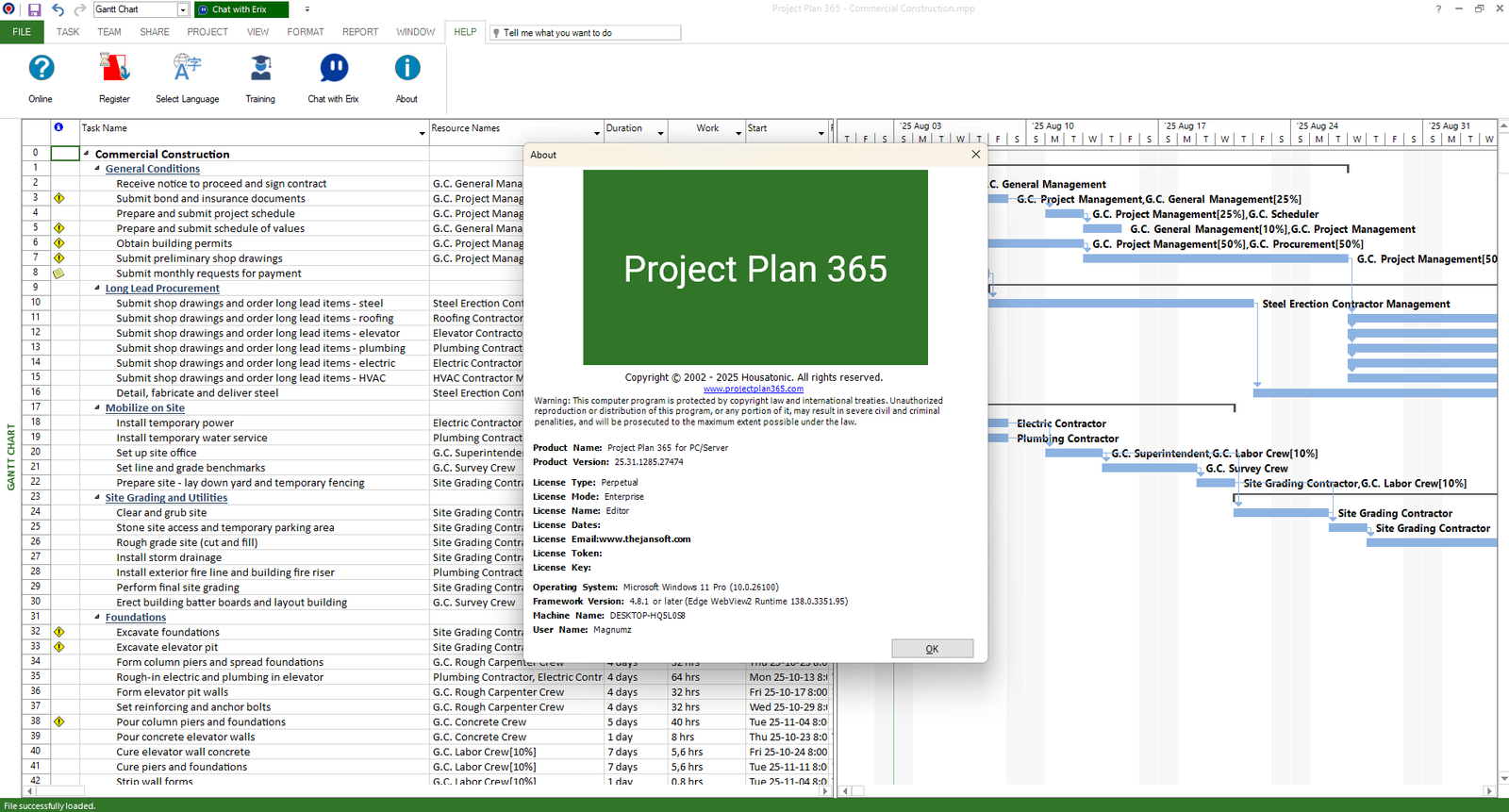Screen dimensions: 1509x812
Task: Select task Clear and grub site
Action: (x=161, y=513)
